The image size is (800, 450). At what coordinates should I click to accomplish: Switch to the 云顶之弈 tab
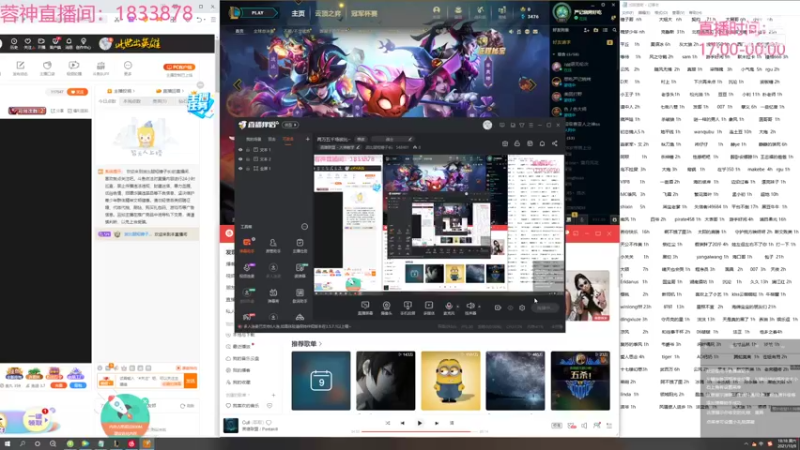pos(328,13)
